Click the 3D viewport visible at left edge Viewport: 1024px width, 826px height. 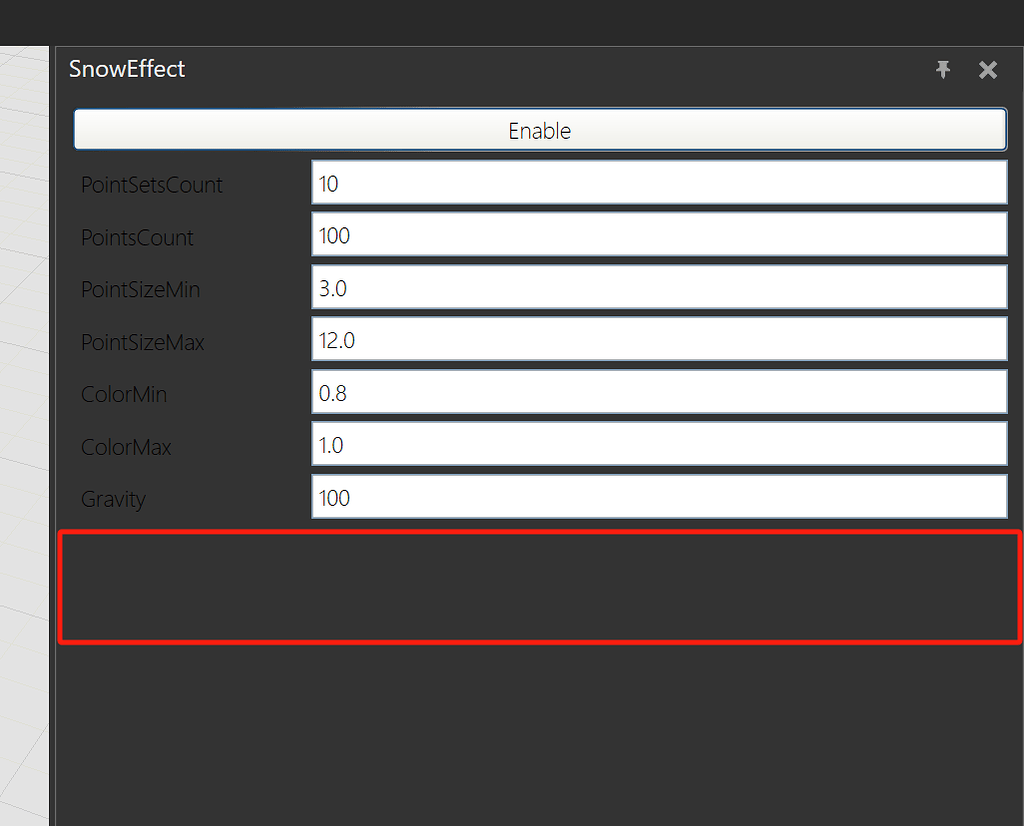coord(25,400)
